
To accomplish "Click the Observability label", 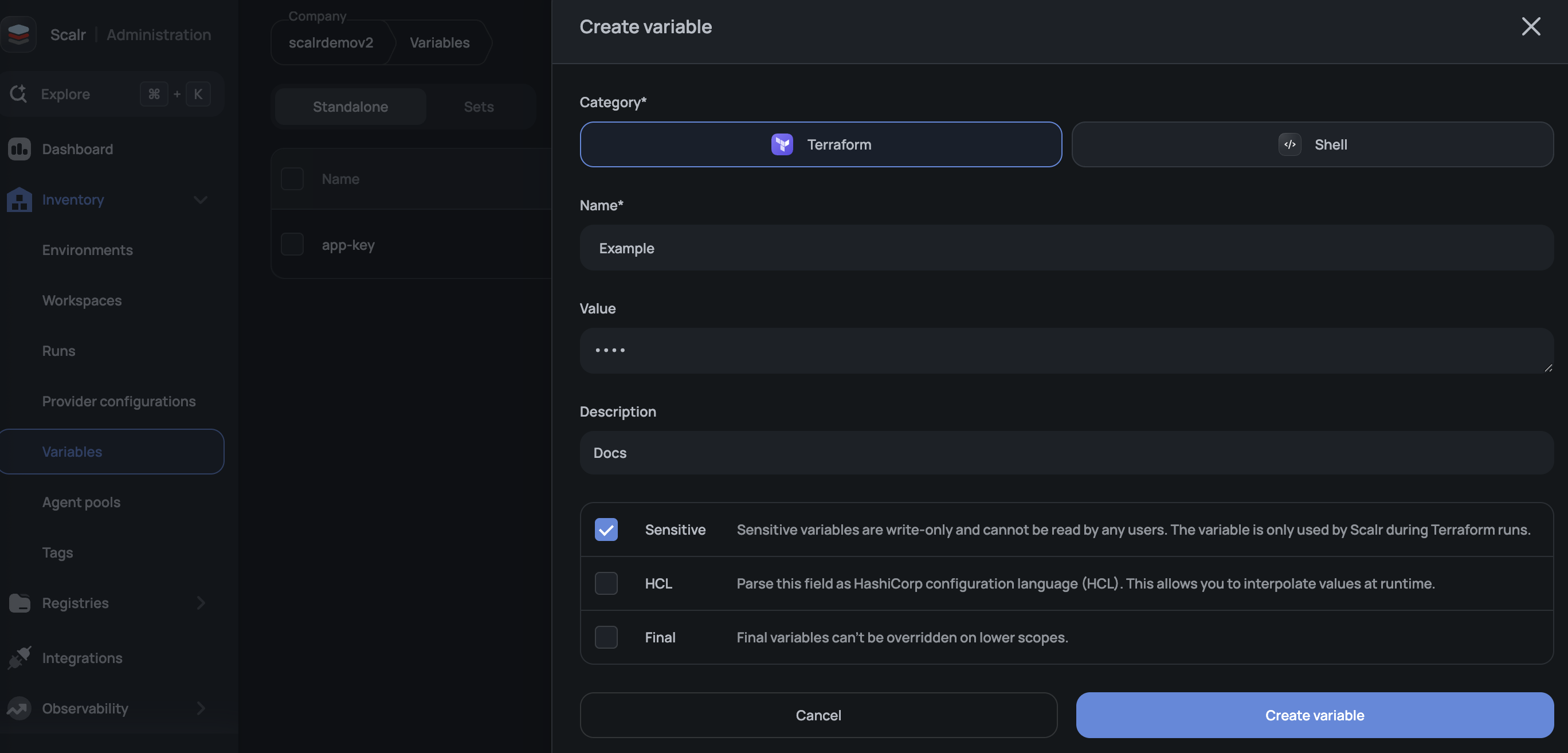I will pyautogui.click(x=85, y=708).
